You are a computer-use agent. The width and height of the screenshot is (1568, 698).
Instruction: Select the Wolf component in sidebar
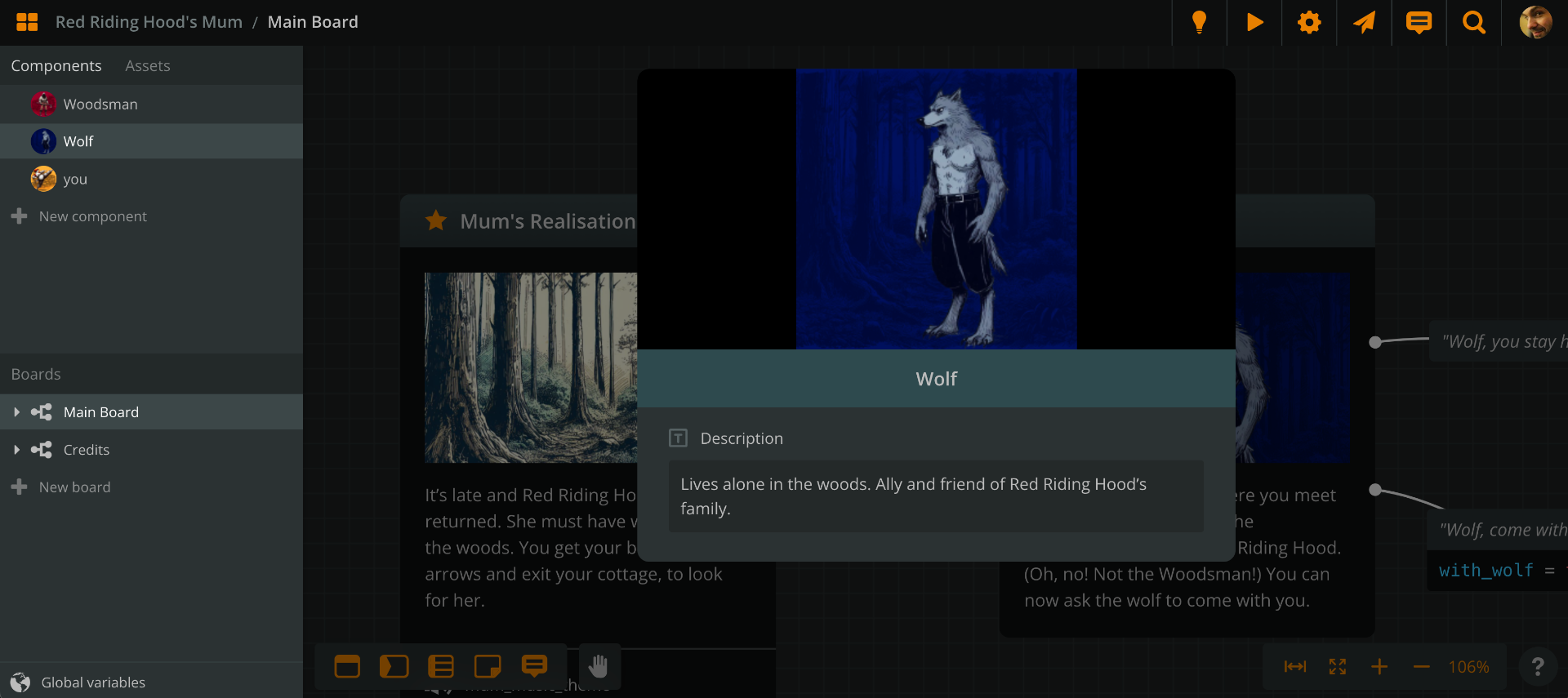pyautogui.click(x=151, y=141)
